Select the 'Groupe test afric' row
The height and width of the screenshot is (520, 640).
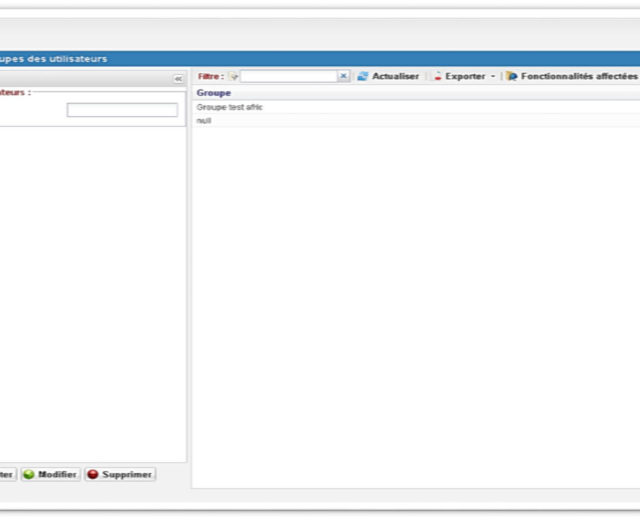point(230,107)
